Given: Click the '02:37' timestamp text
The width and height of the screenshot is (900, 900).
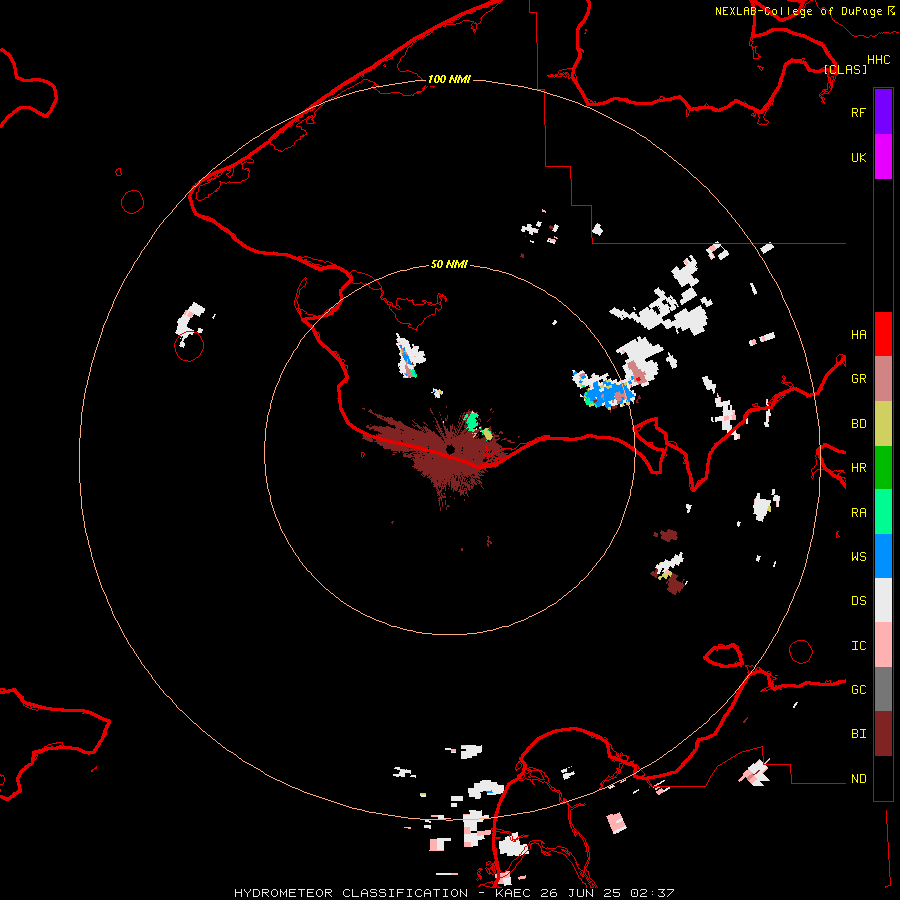Looking at the screenshot, I should (x=652, y=893).
